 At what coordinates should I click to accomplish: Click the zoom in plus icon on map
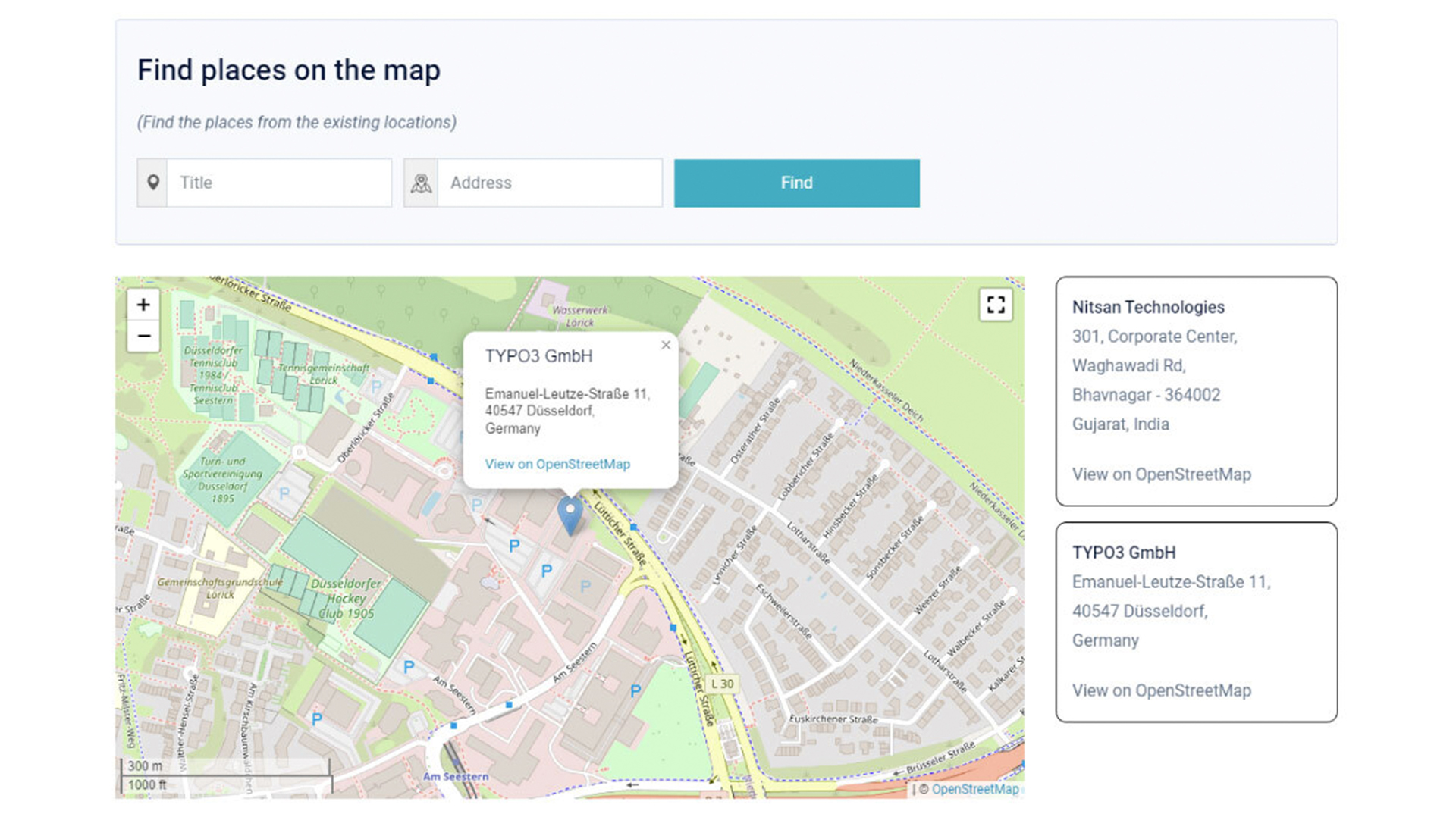click(x=143, y=305)
